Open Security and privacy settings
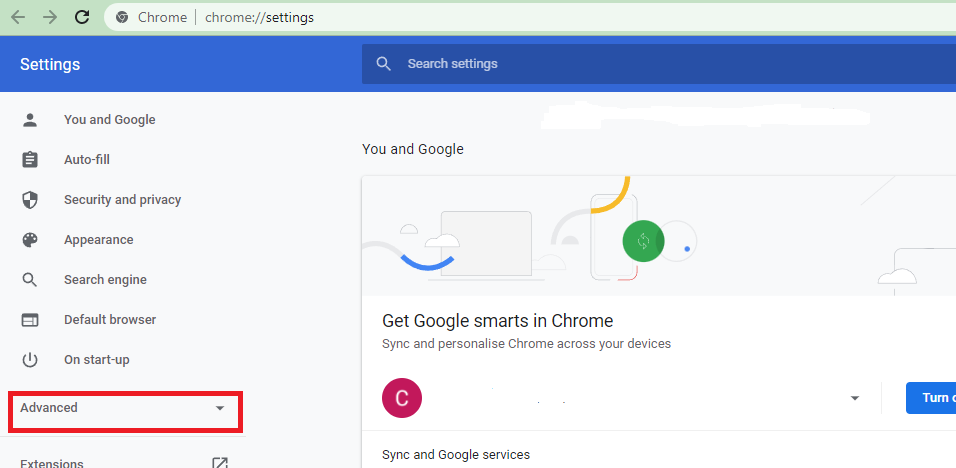Viewport: 956px width, 468px height. [123, 200]
